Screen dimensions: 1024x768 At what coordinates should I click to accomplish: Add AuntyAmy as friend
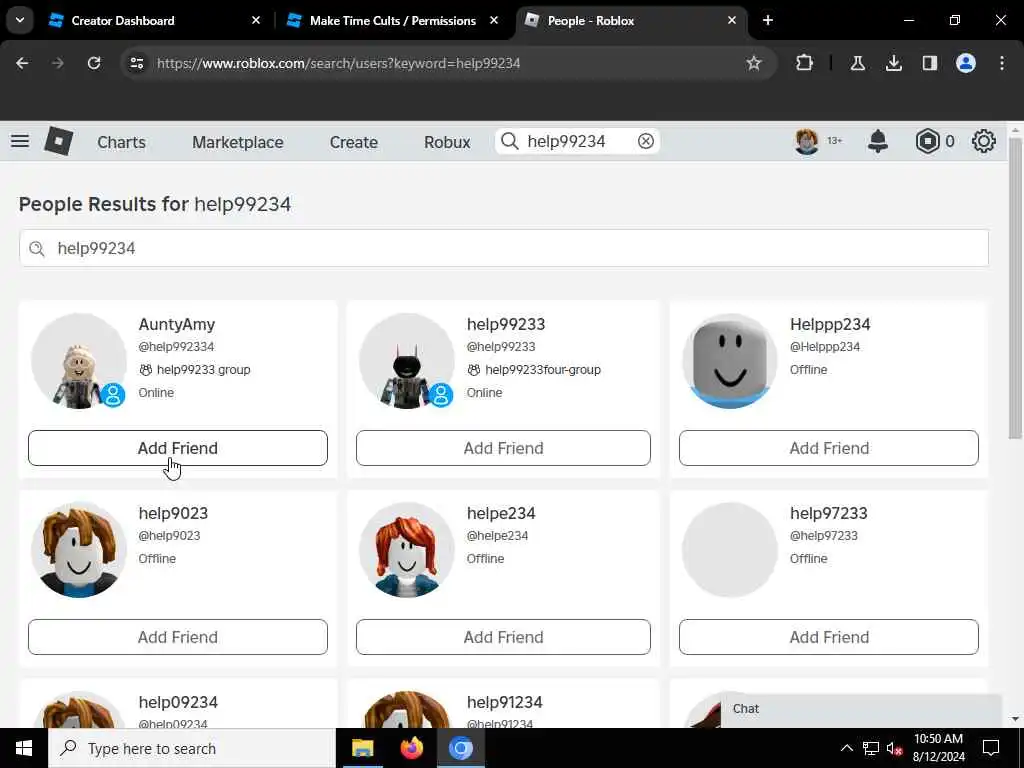(x=178, y=448)
